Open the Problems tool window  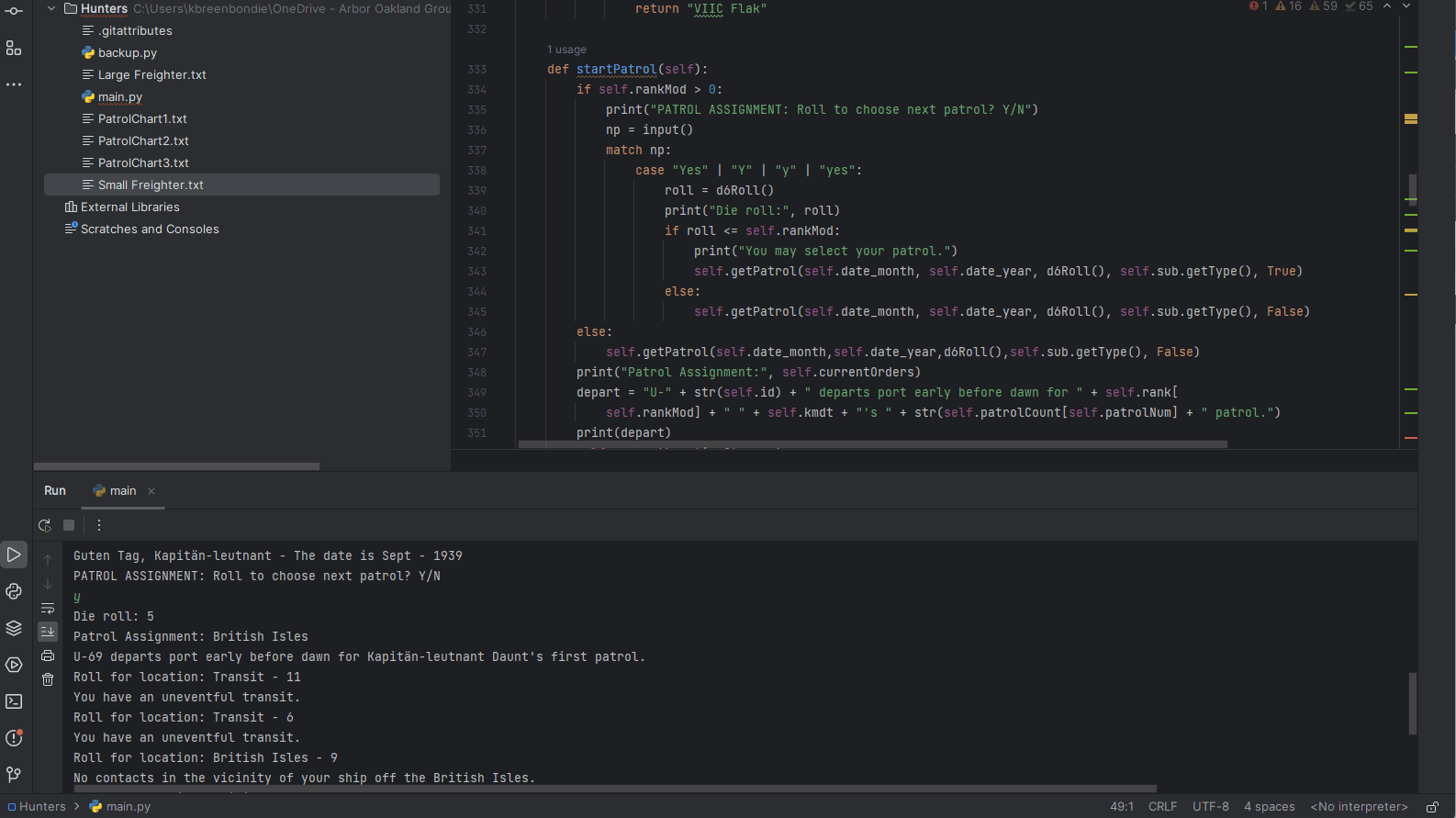[14, 738]
